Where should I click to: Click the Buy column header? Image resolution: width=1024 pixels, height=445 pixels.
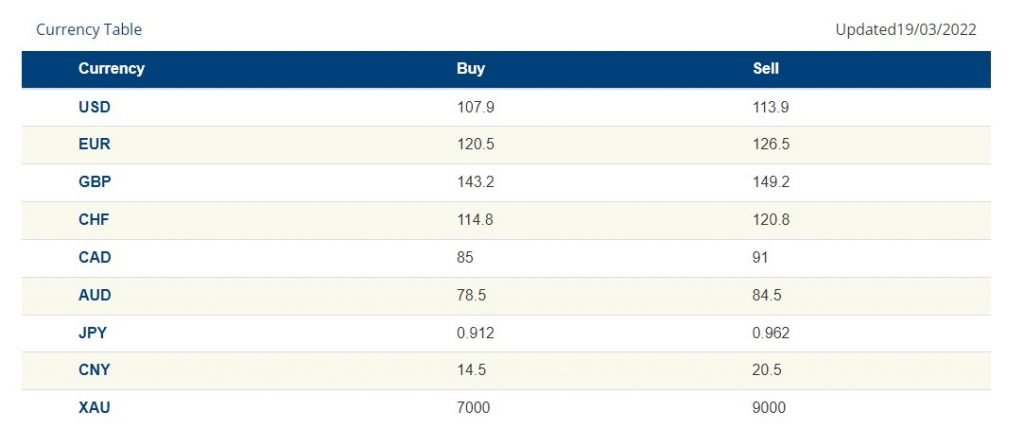pyautogui.click(x=470, y=69)
